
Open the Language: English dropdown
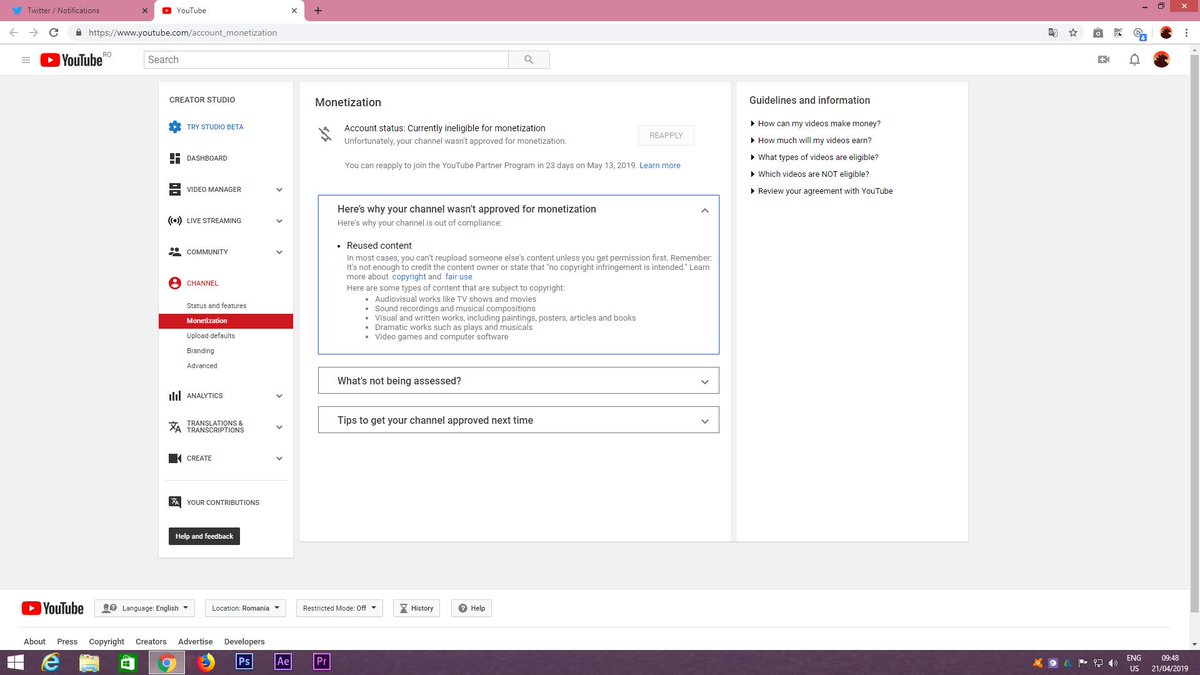(146, 608)
